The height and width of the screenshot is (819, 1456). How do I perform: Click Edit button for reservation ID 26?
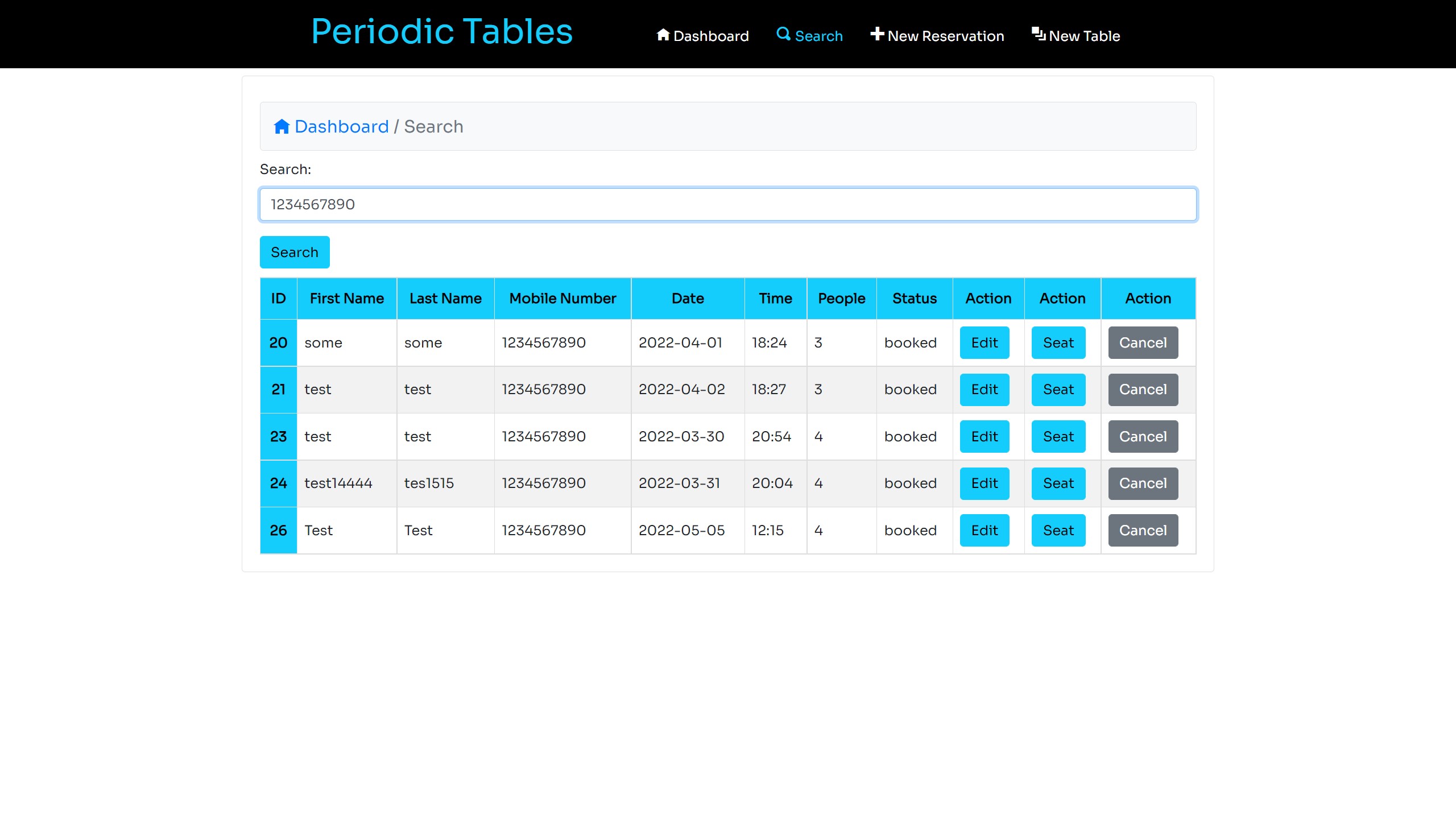click(x=985, y=530)
